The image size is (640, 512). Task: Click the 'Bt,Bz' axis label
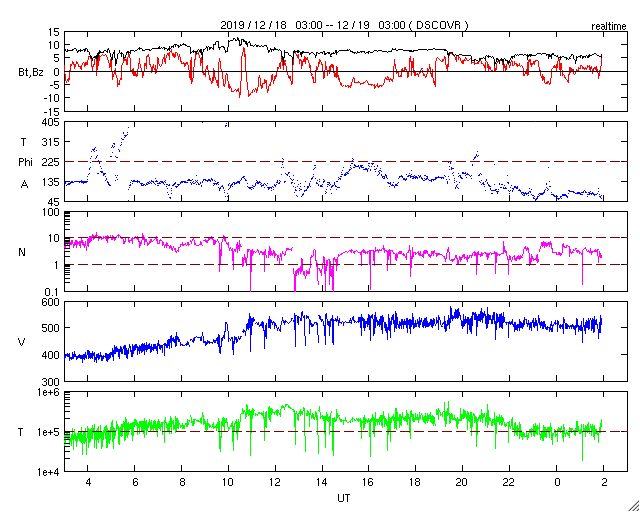[x=30, y=74]
